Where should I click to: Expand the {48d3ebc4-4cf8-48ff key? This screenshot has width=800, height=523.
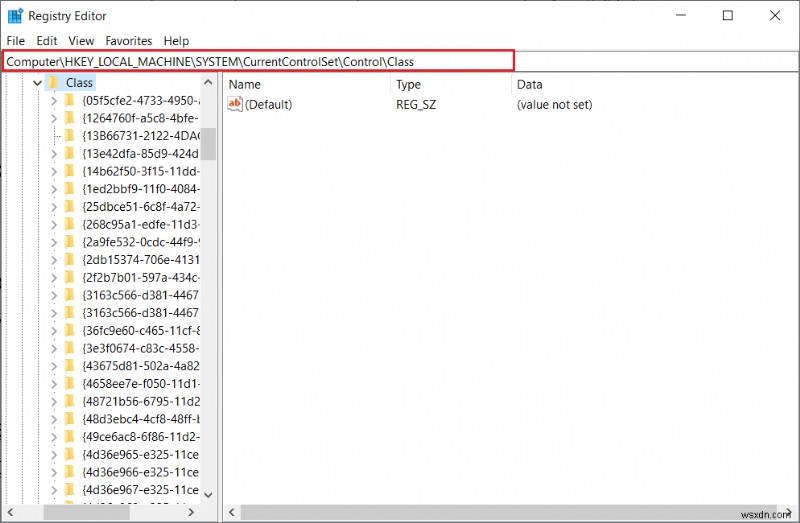[x=54, y=419]
